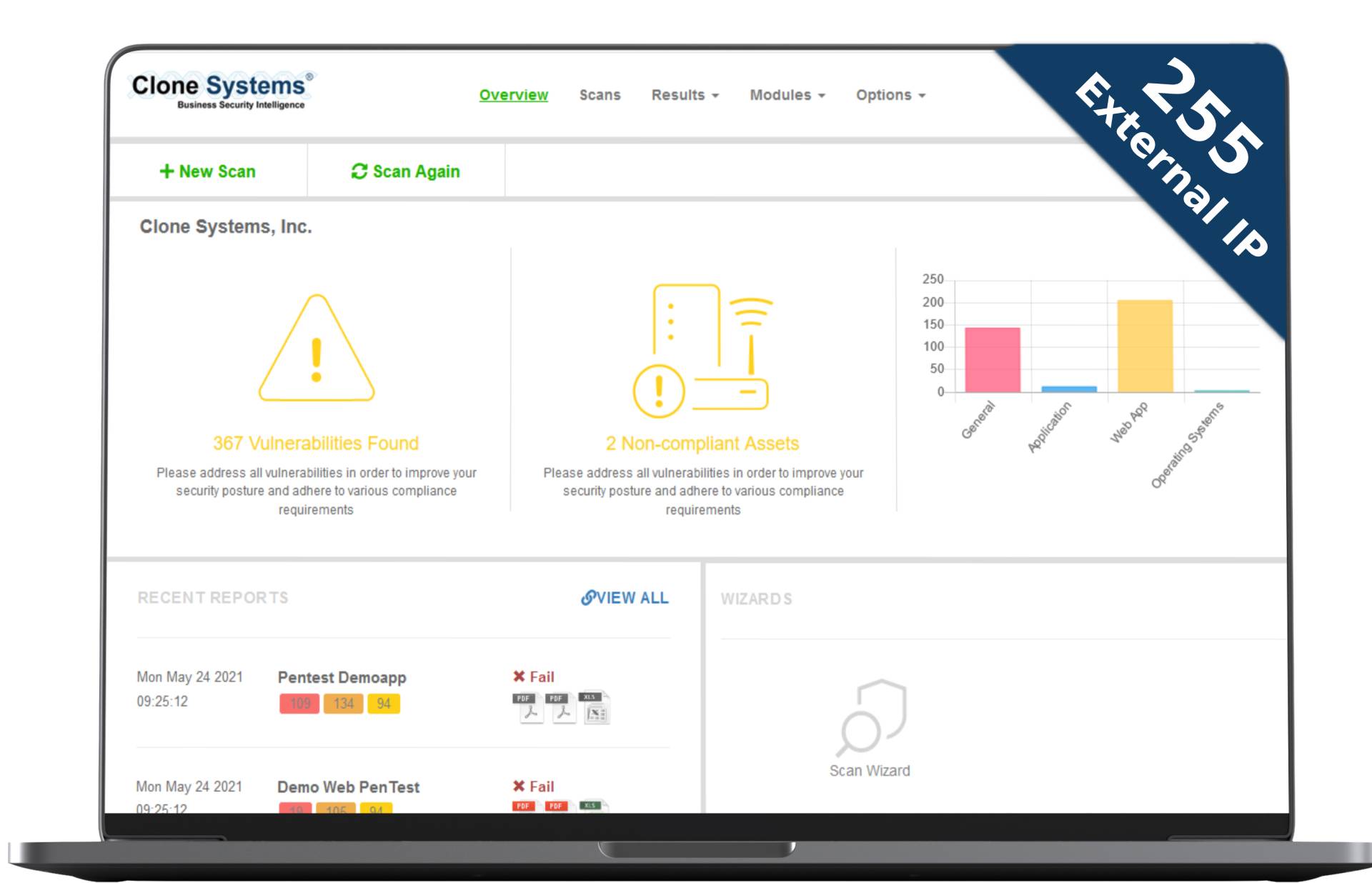Start a New Scan
The image size is (1372, 883).
pyautogui.click(x=207, y=171)
